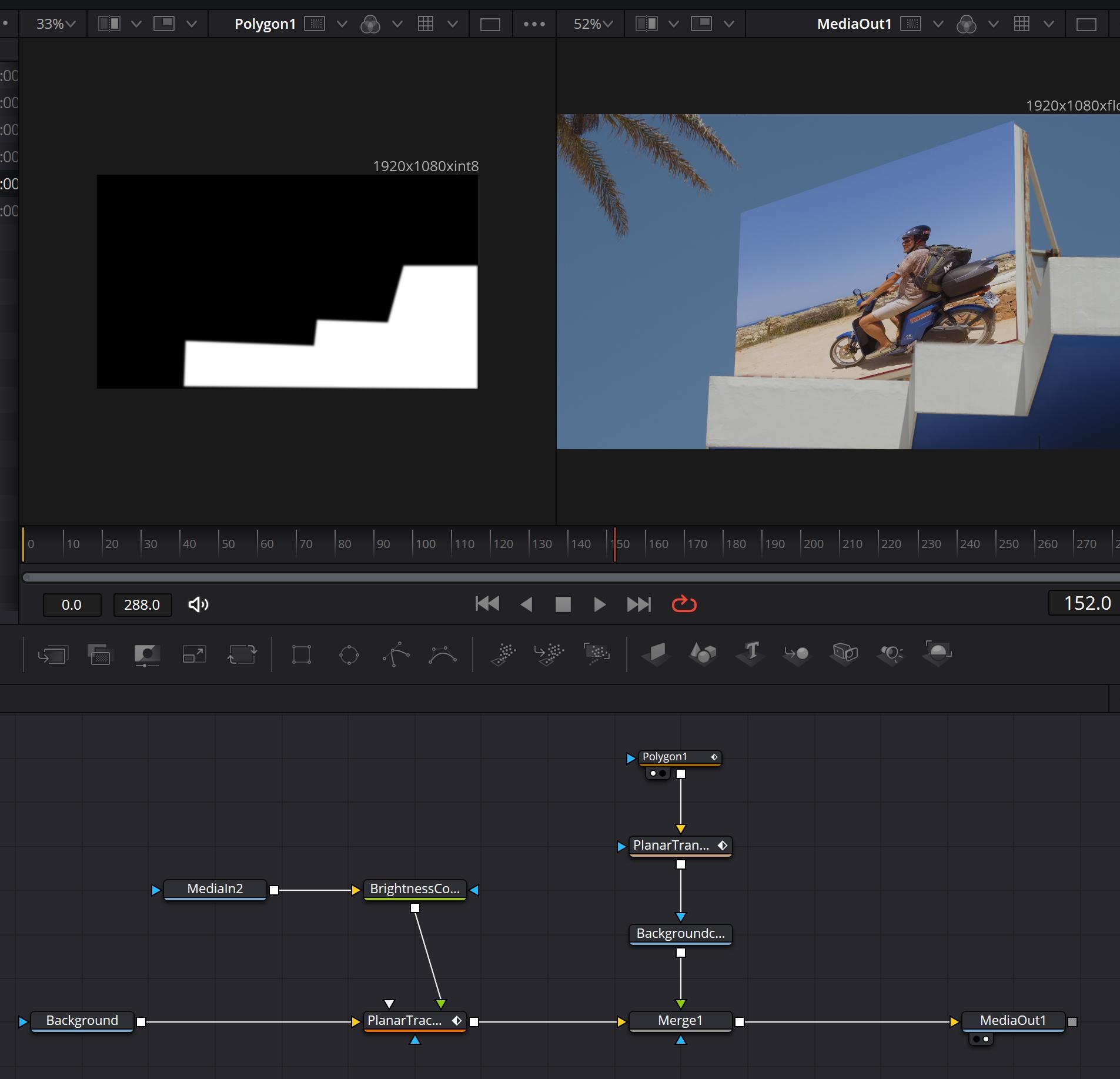Expand Polygon1 region of interest options
The width and height of the screenshot is (1120, 1079).
pos(342,24)
